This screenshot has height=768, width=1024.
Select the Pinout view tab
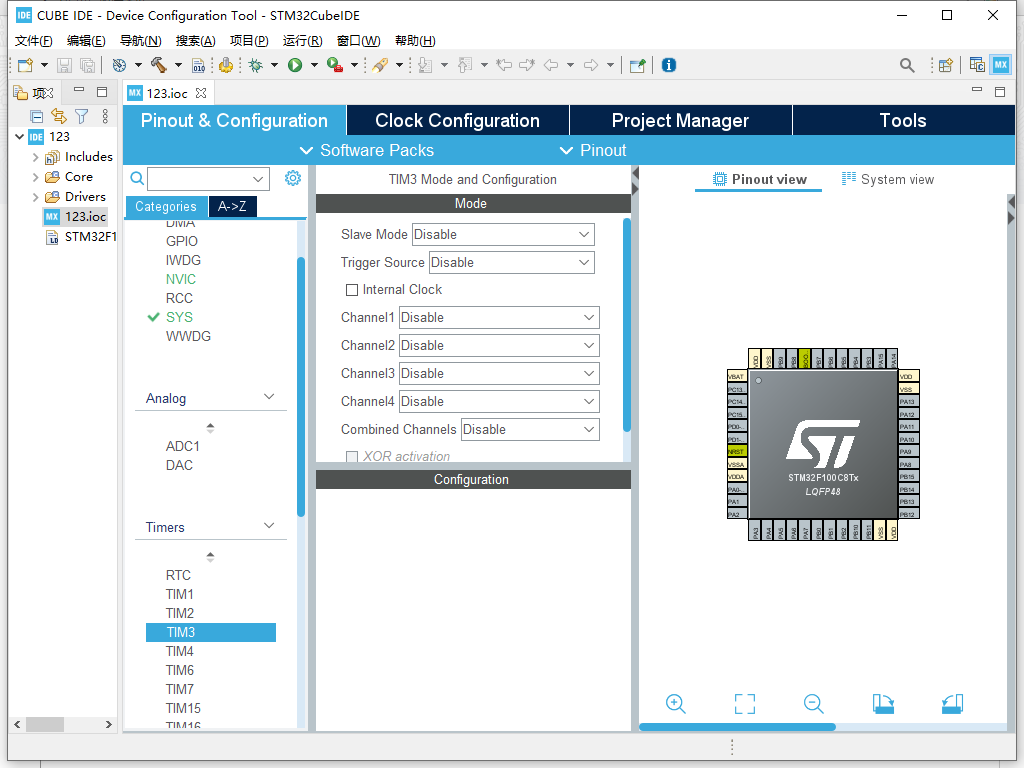click(x=759, y=180)
